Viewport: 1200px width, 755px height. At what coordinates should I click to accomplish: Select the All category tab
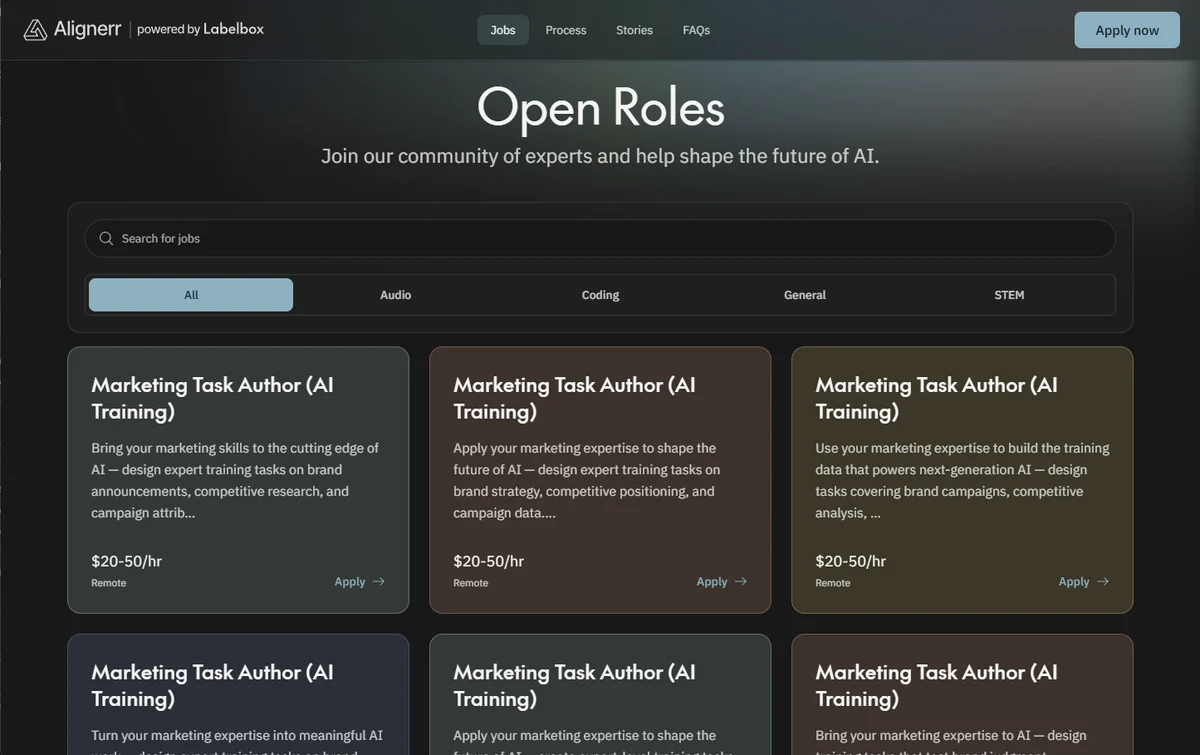[191, 295]
